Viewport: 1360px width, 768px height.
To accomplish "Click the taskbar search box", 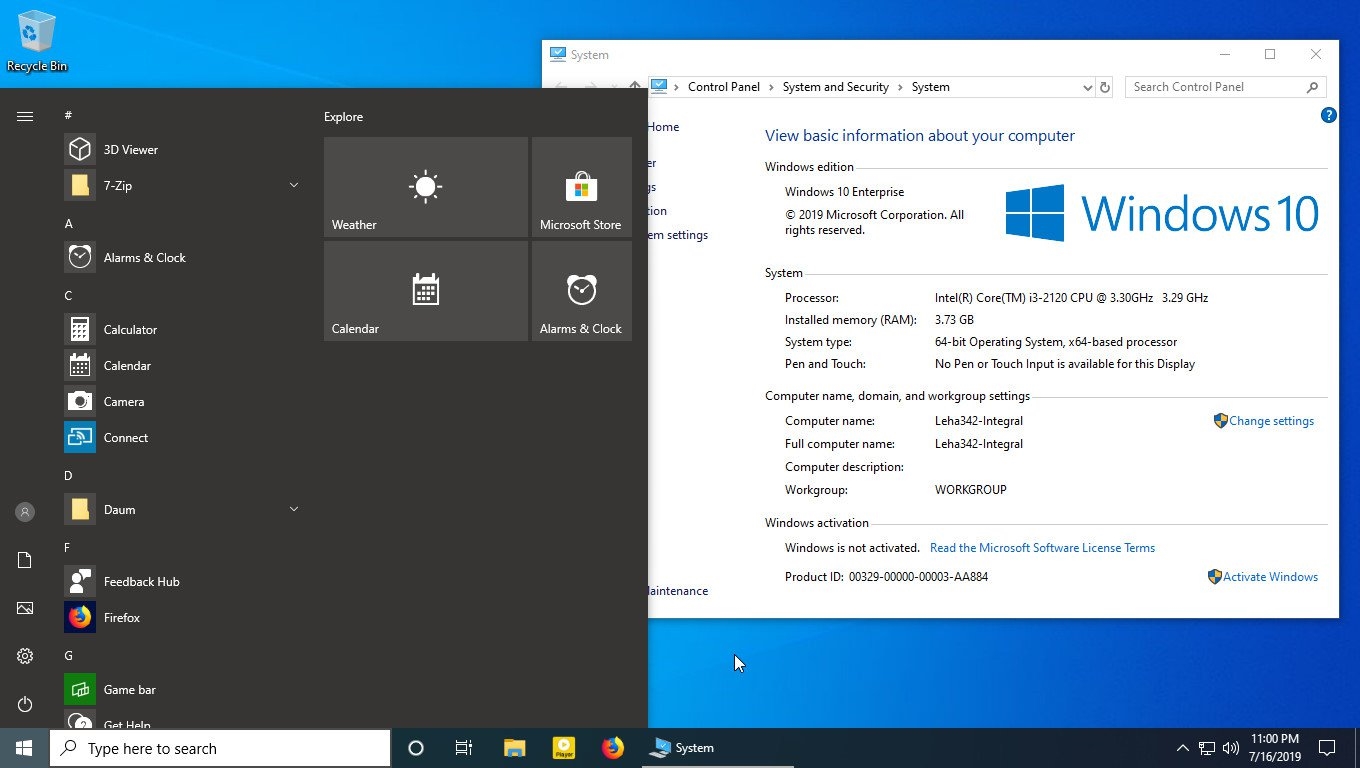I will 220,748.
